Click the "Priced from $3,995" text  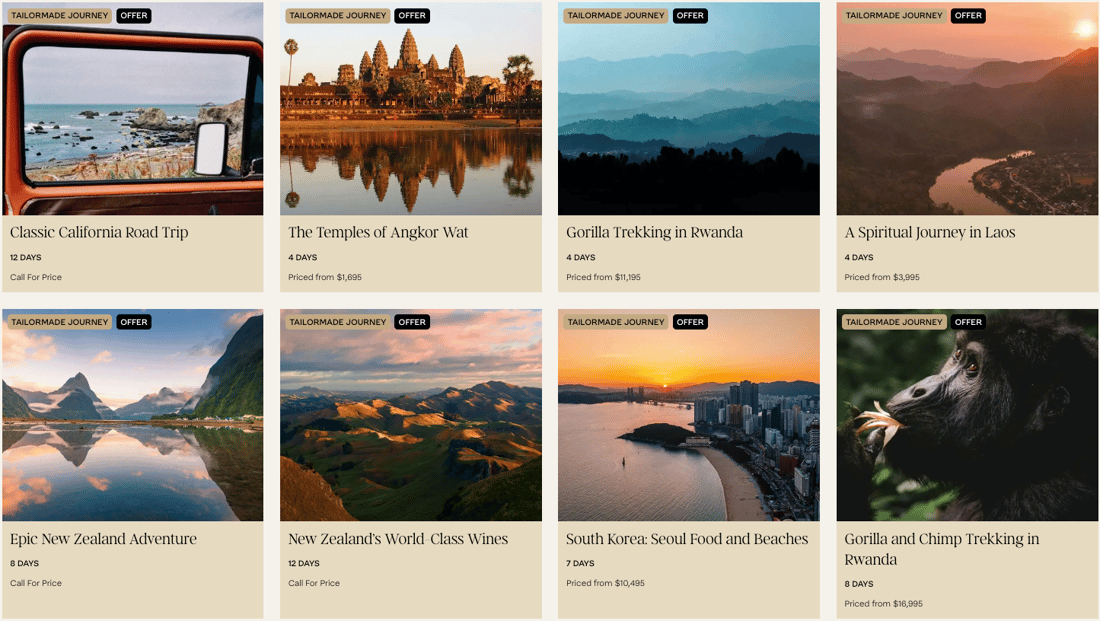[882, 277]
